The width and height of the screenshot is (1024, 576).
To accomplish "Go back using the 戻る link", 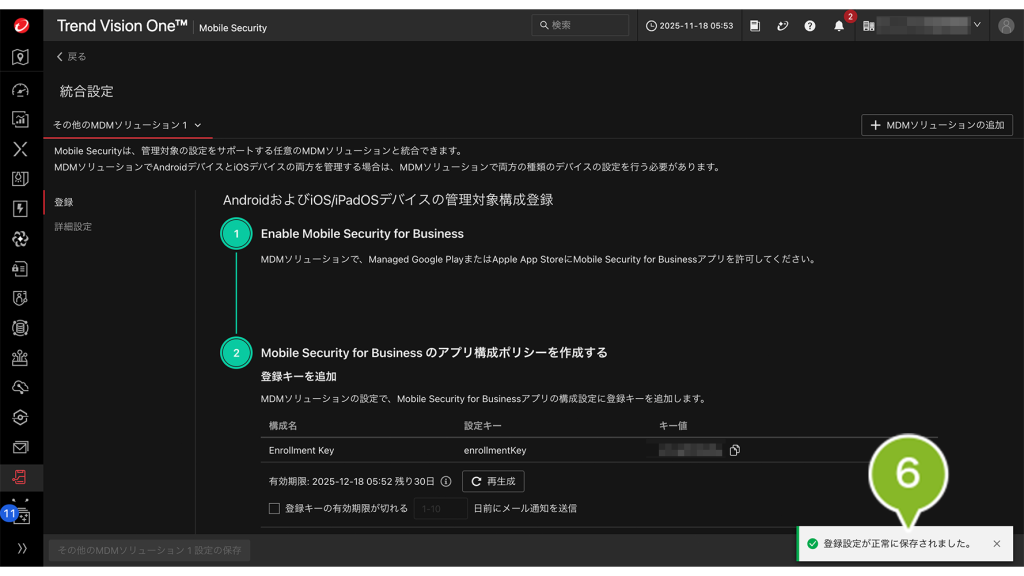I will pyautogui.click(x=71, y=57).
